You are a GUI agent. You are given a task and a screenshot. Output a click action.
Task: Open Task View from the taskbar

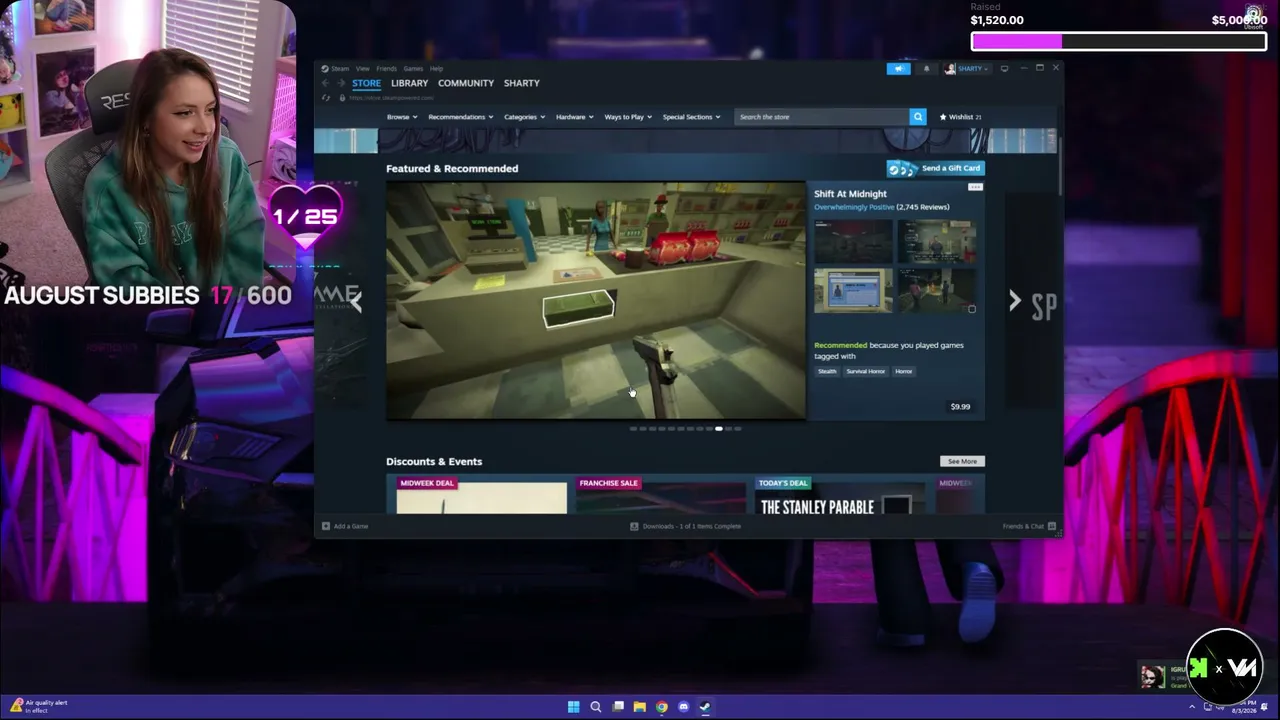coord(617,707)
